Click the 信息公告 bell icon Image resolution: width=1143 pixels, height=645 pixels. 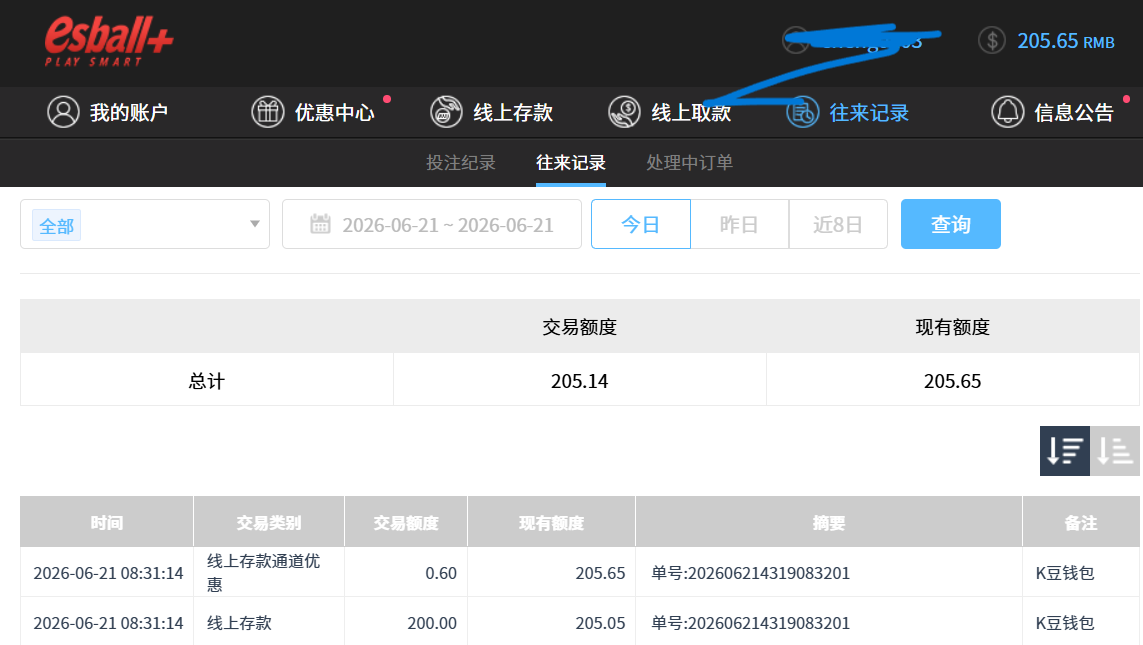click(x=1007, y=112)
